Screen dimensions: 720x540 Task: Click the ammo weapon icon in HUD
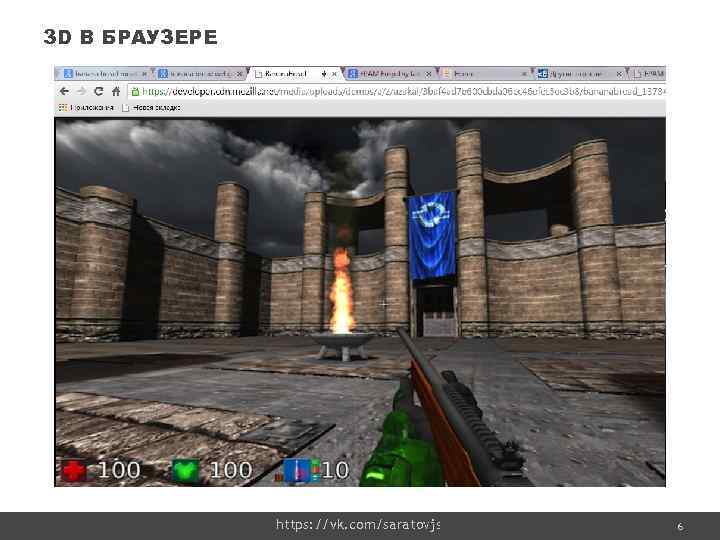point(298,471)
